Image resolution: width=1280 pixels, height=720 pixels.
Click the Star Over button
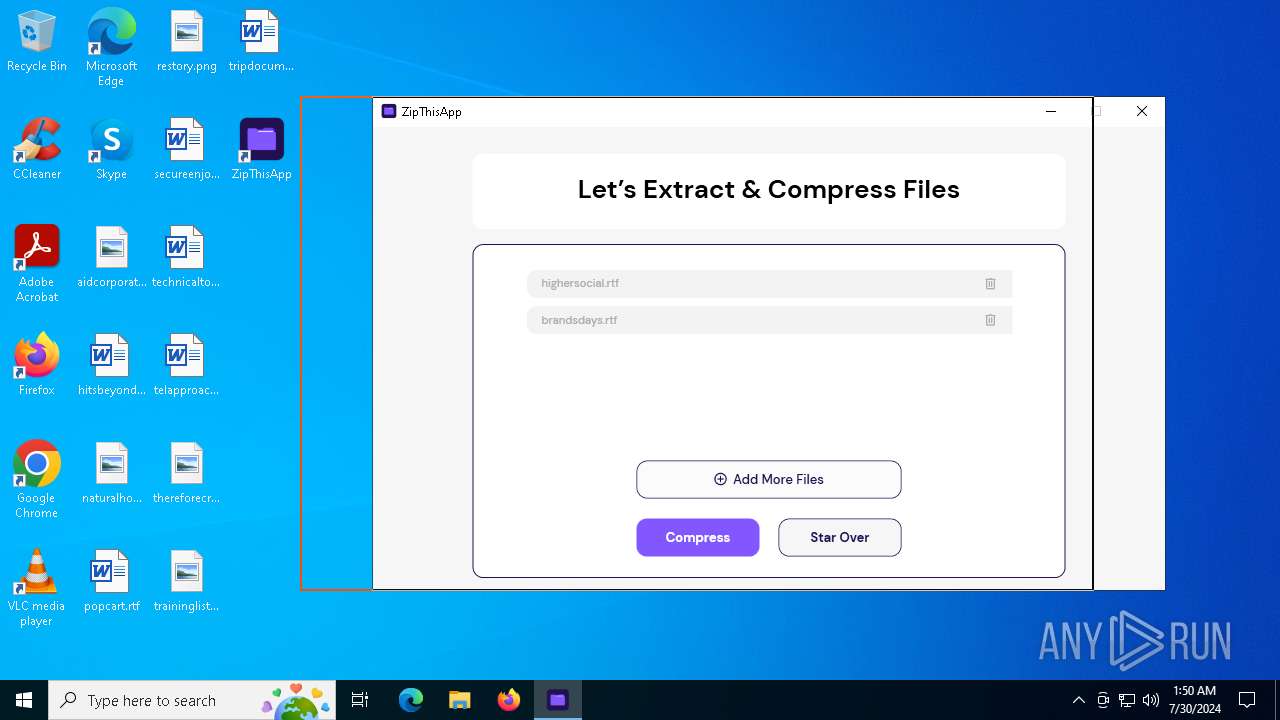click(x=839, y=537)
